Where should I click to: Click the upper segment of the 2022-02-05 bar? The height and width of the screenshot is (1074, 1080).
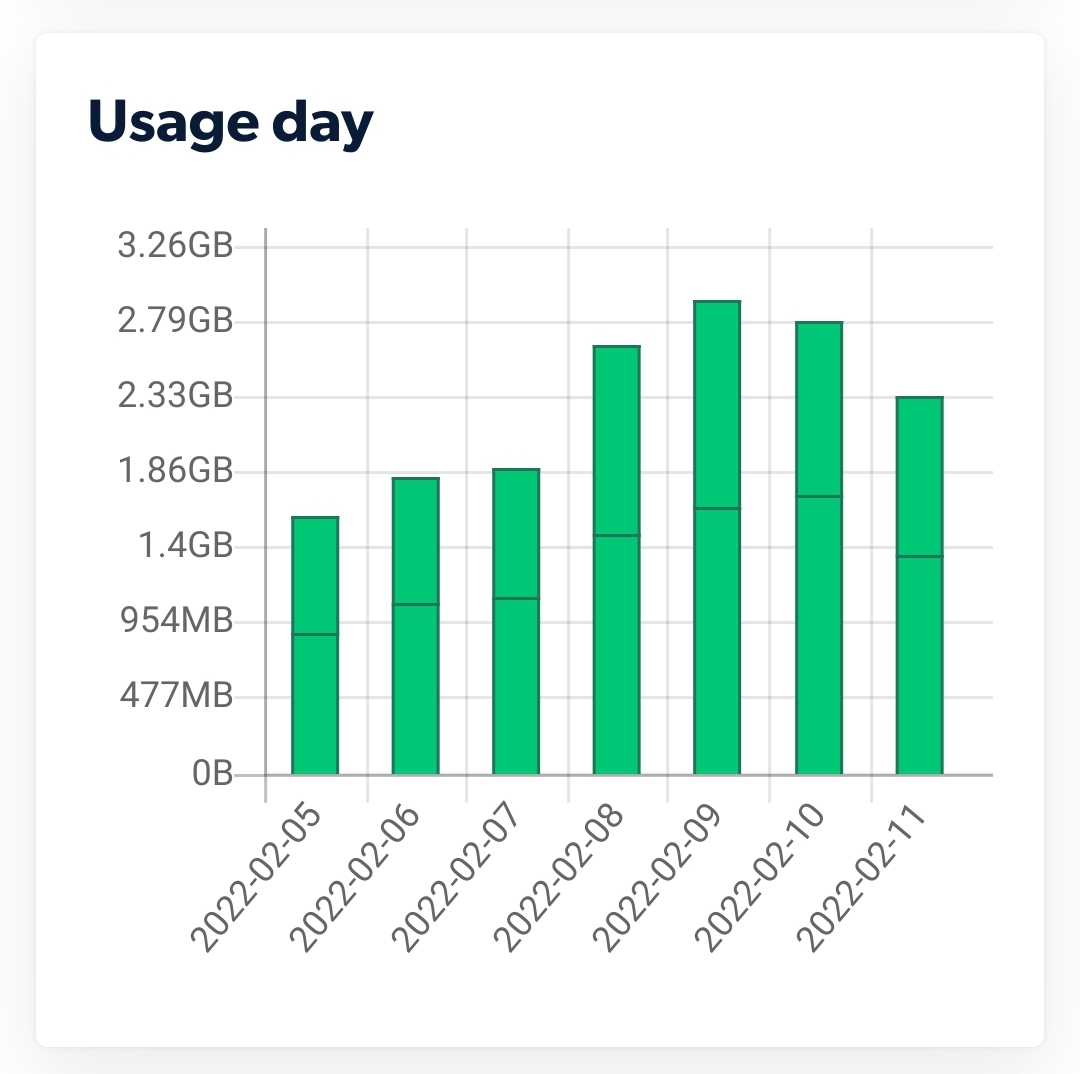pos(315,576)
